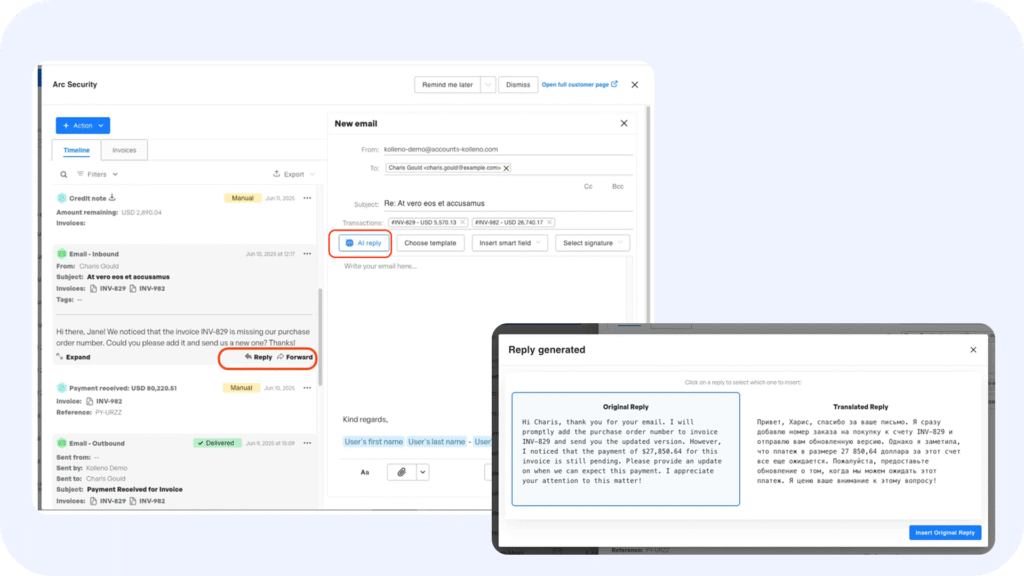Expand the inbound email message
The image size is (1024, 576).
[x=73, y=357]
